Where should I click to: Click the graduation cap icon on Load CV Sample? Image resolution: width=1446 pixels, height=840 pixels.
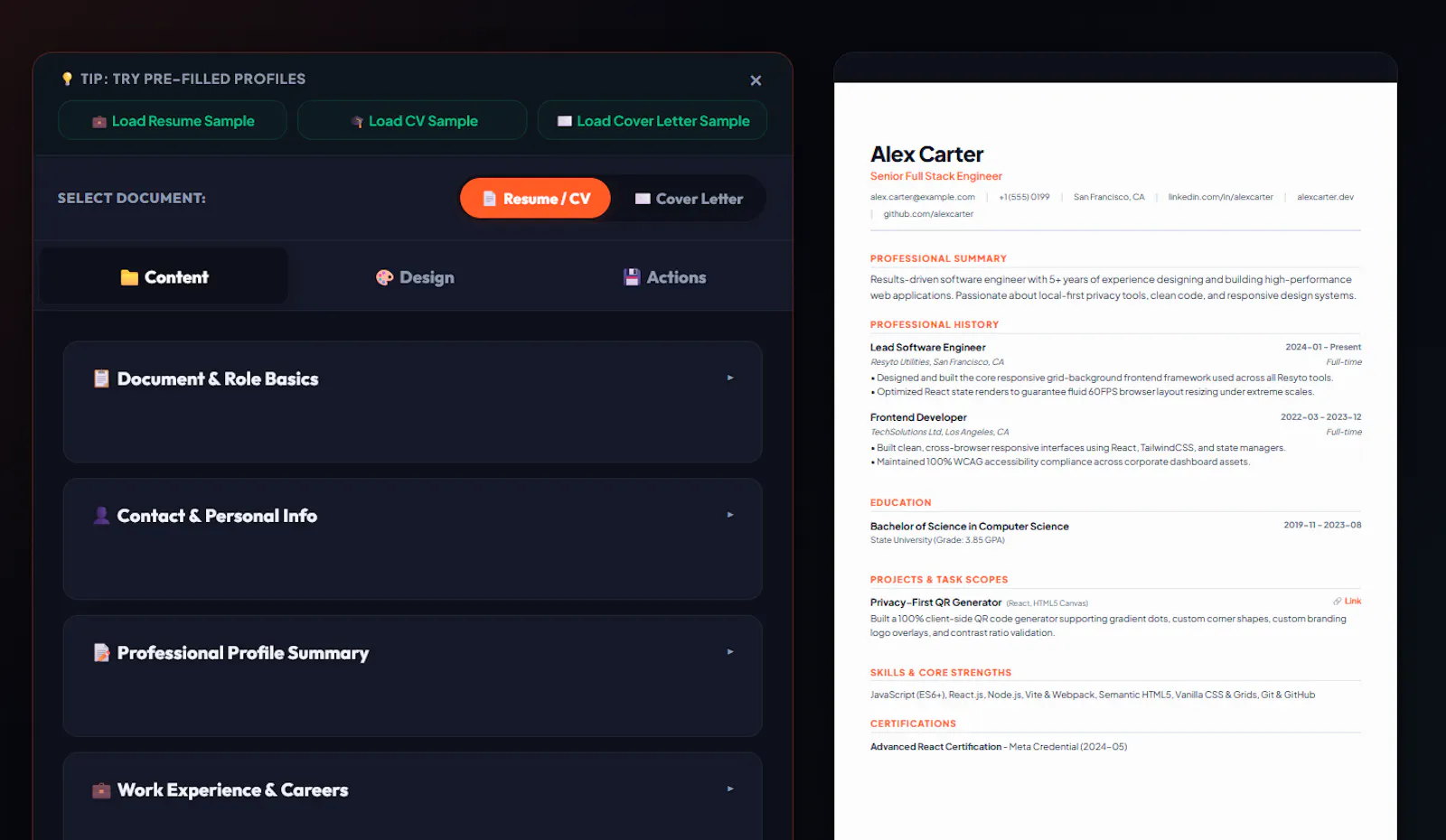tap(357, 122)
